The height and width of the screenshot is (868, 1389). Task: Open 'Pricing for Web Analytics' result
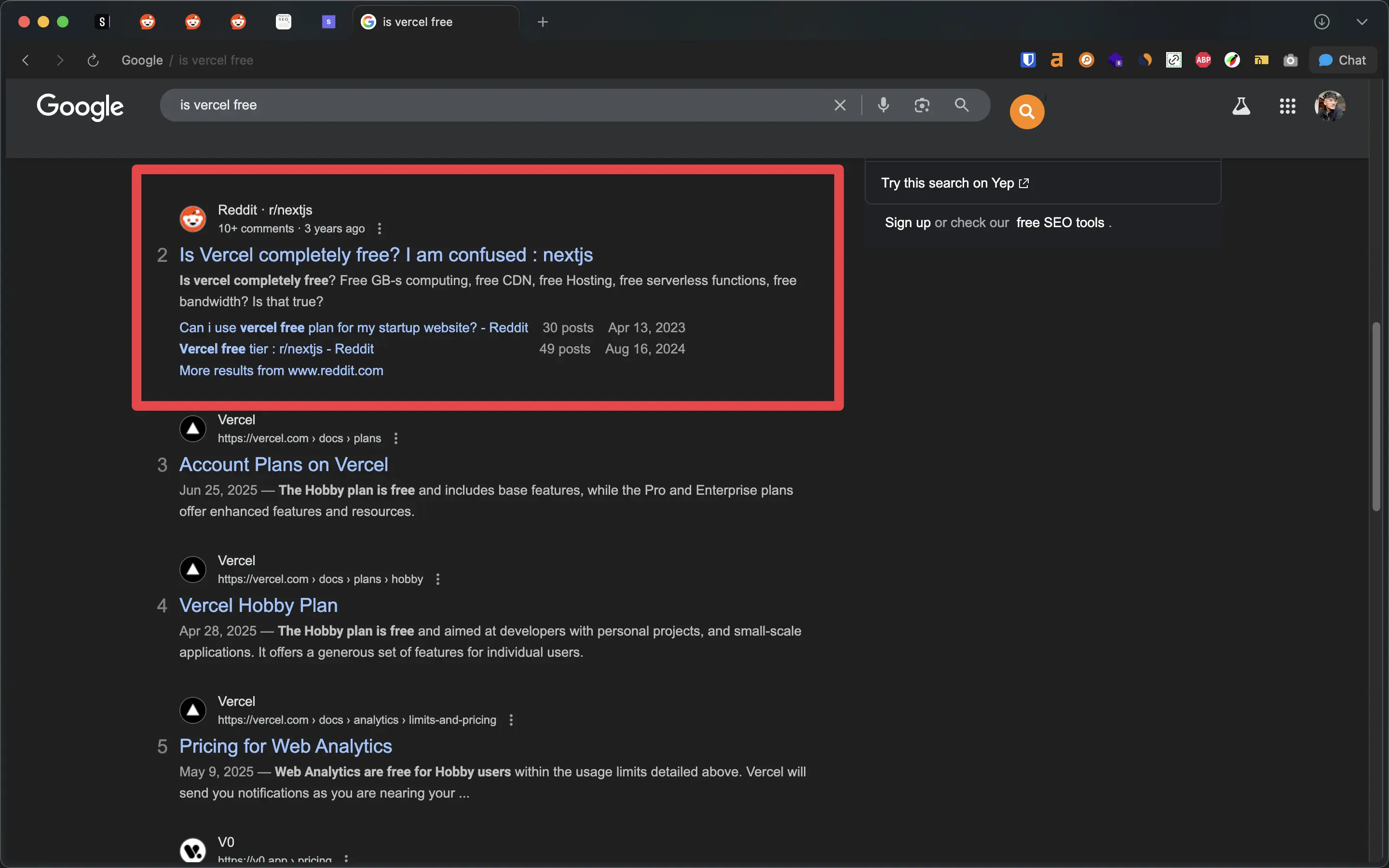tap(285, 746)
